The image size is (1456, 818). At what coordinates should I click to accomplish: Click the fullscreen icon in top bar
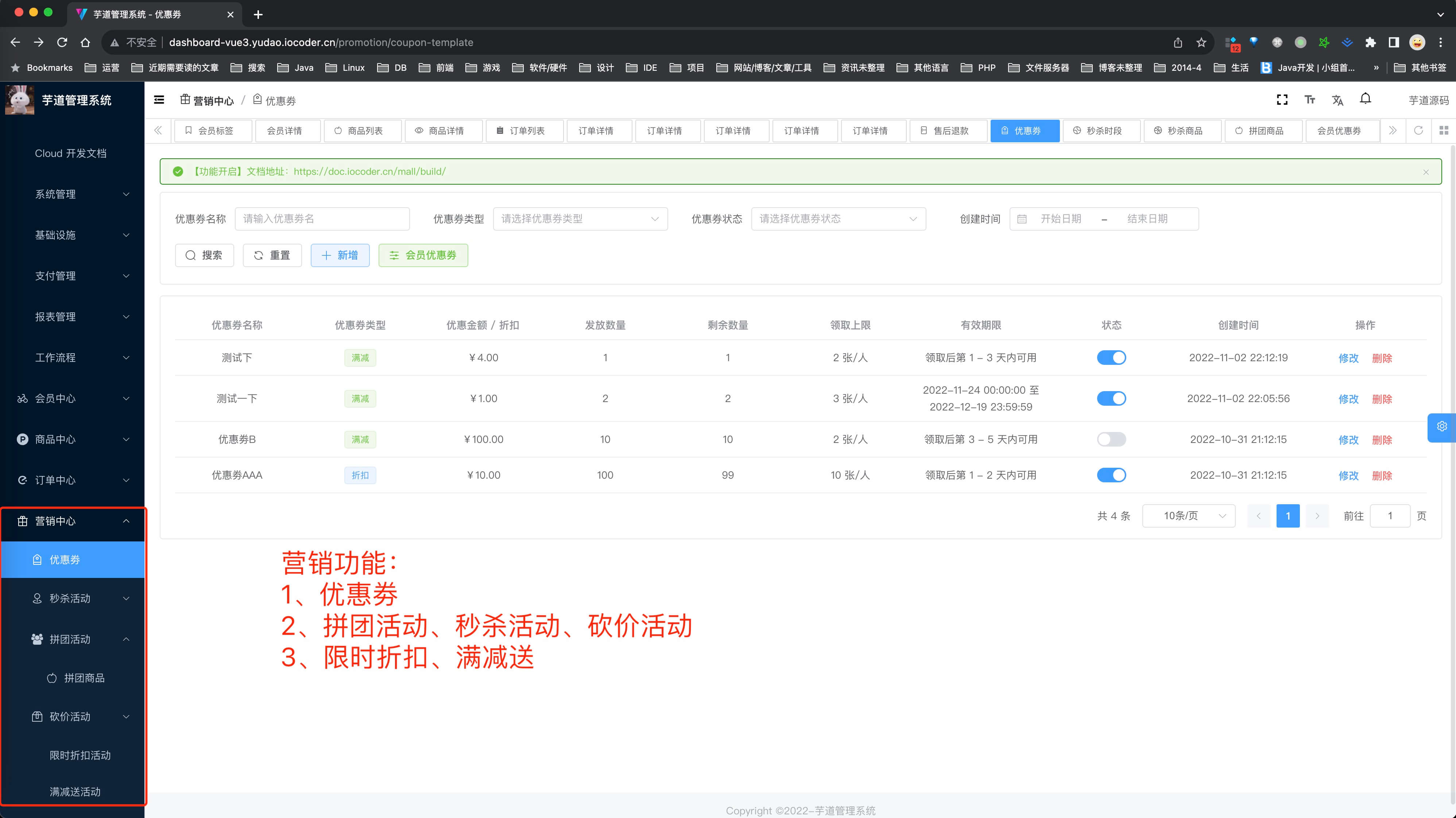(x=1282, y=100)
